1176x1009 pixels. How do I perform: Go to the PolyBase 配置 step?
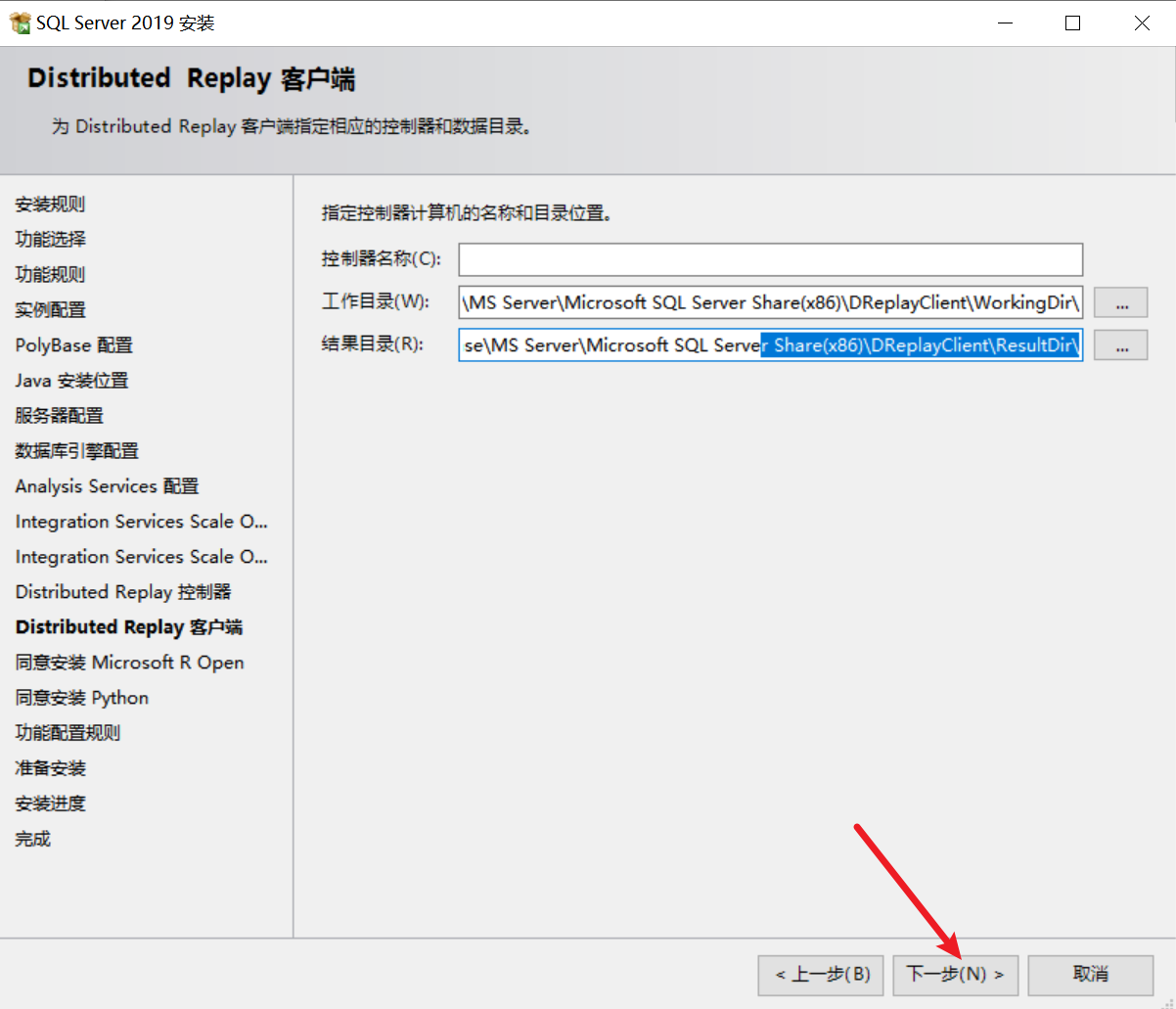(x=73, y=345)
